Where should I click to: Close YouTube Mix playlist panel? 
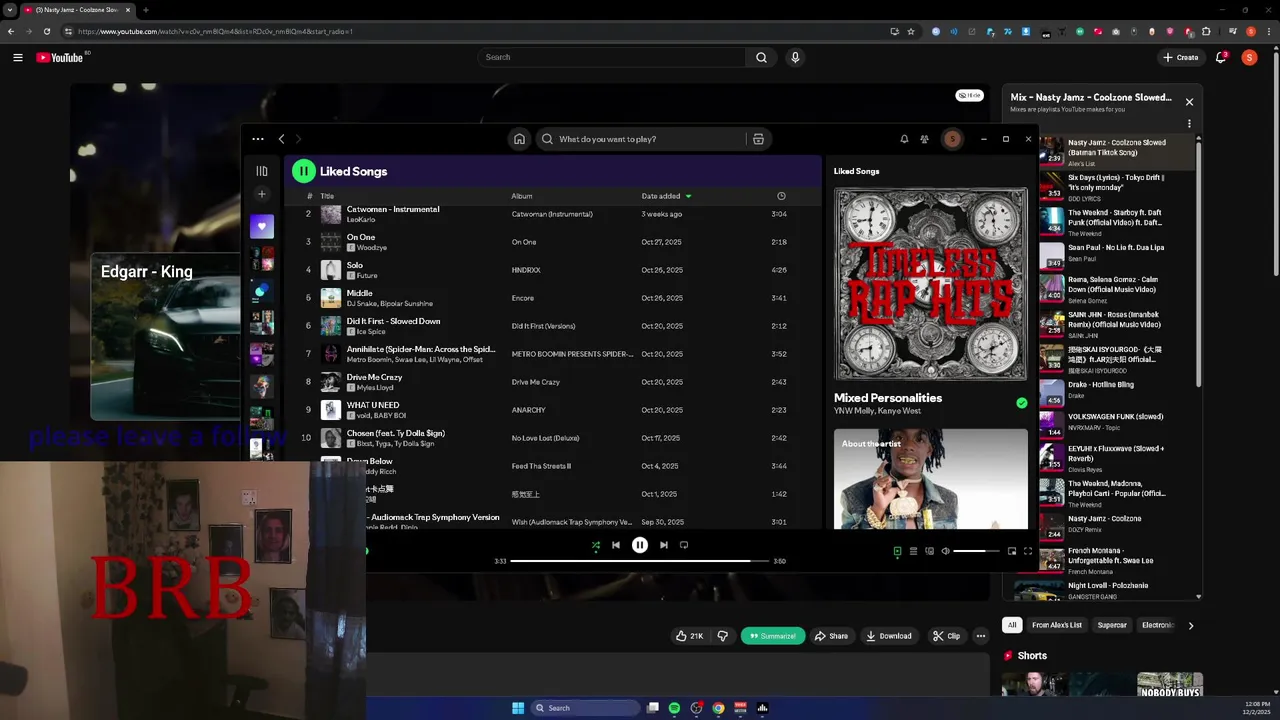1189,102
